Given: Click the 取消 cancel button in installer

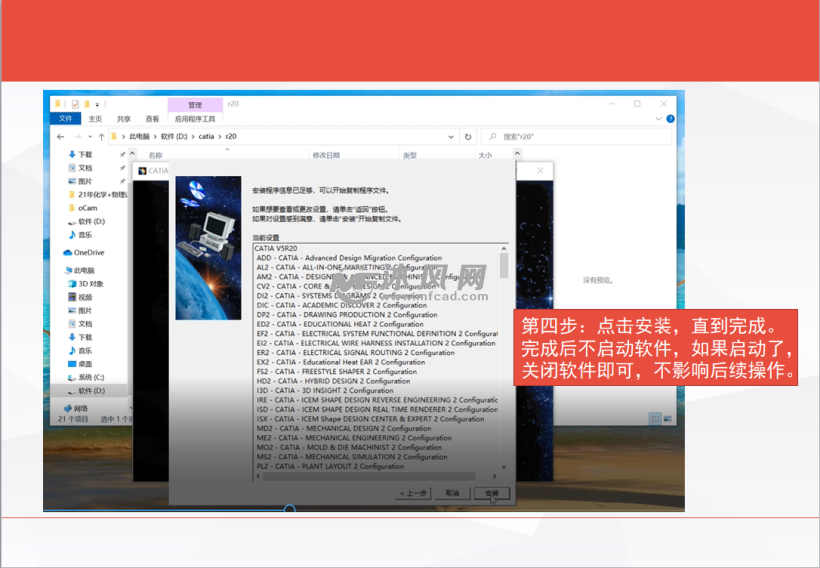Looking at the screenshot, I should tap(452, 493).
